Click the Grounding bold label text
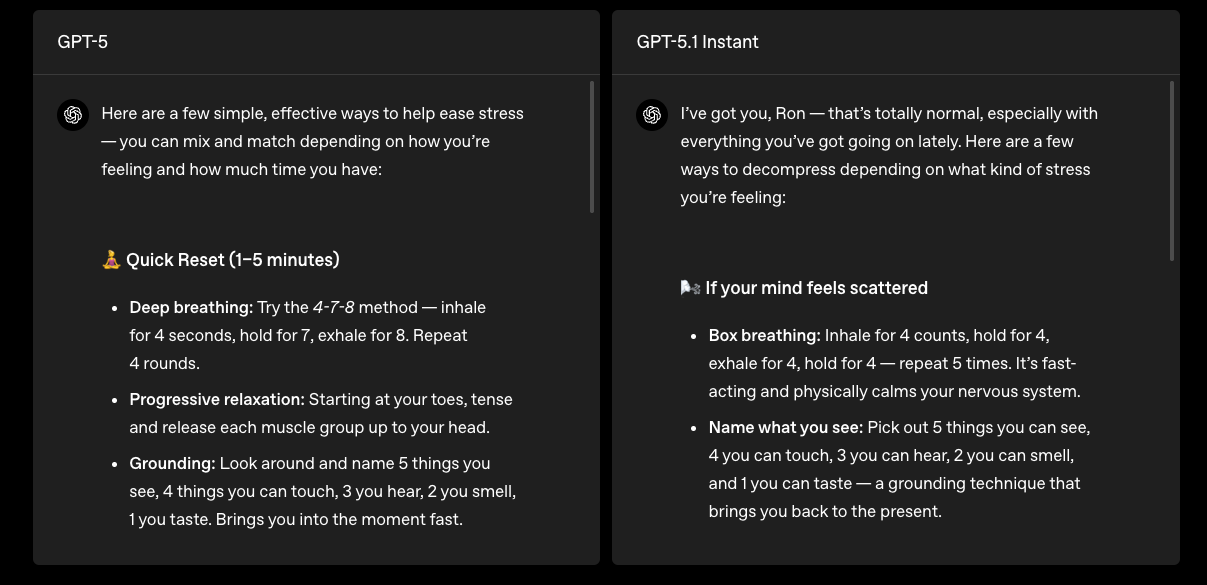Image resolution: width=1207 pixels, height=585 pixels. pyautogui.click(x=168, y=463)
